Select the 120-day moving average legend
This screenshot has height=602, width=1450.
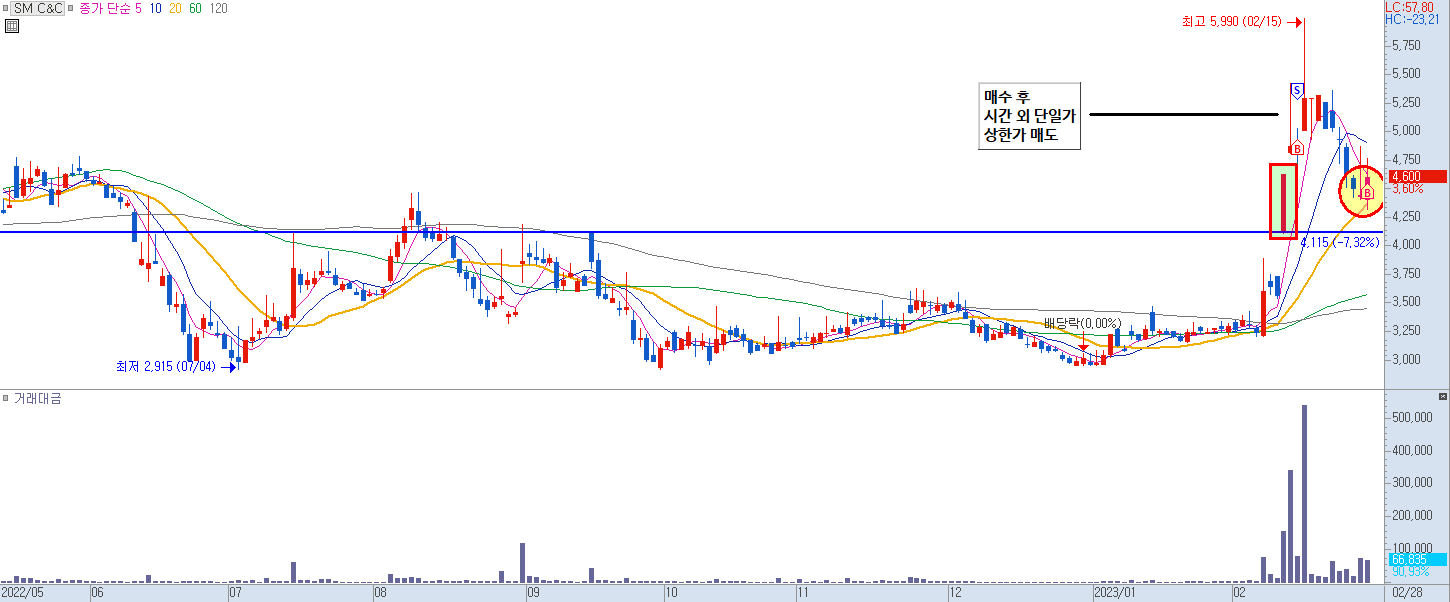pyautogui.click(x=218, y=8)
